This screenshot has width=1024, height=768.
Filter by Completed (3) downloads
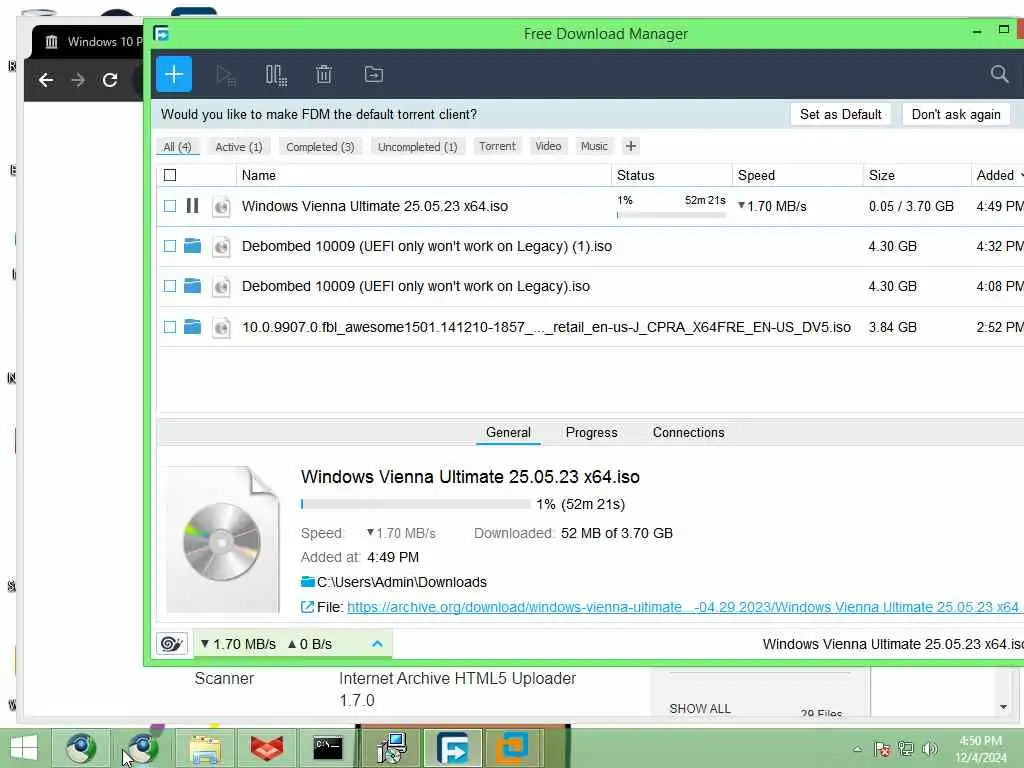tap(320, 146)
